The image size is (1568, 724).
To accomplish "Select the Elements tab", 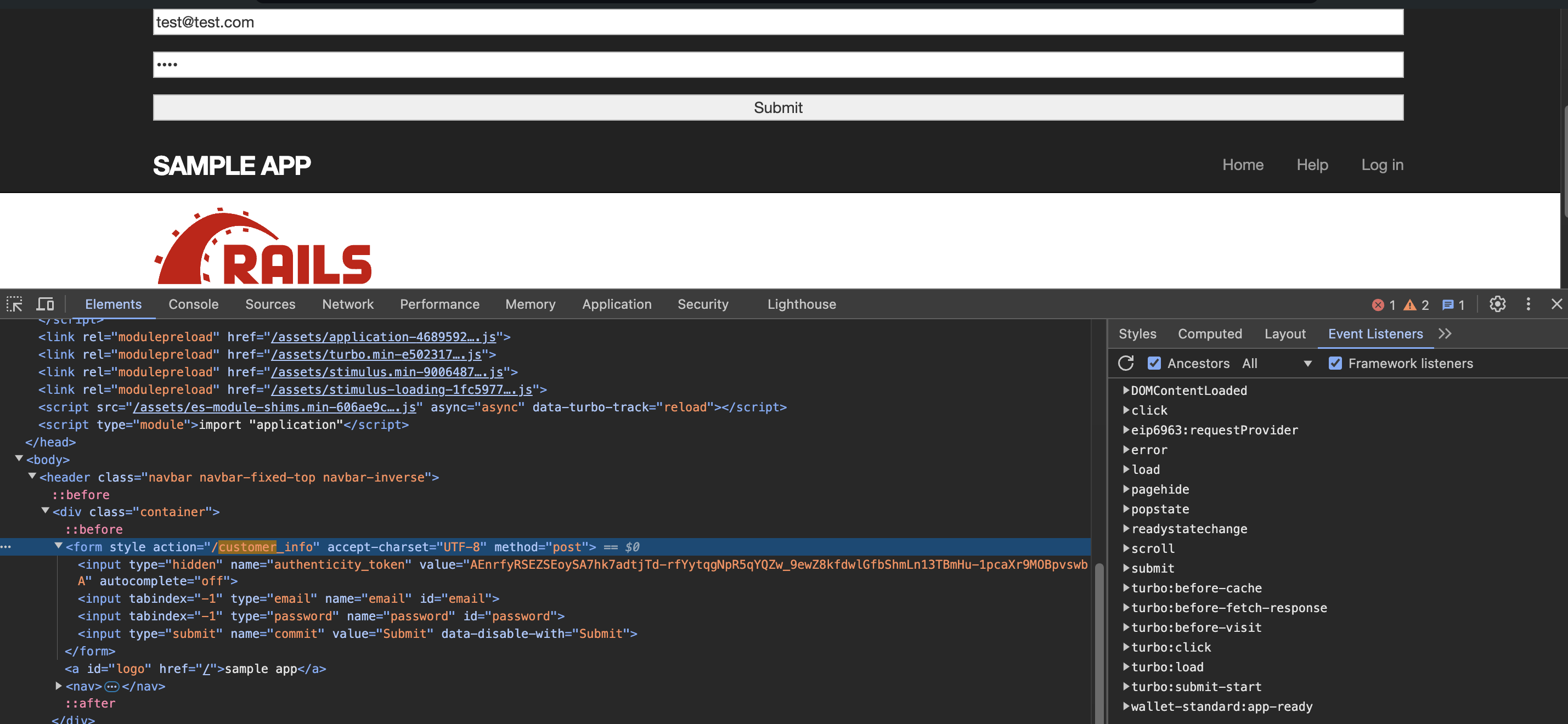I will click(x=113, y=304).
